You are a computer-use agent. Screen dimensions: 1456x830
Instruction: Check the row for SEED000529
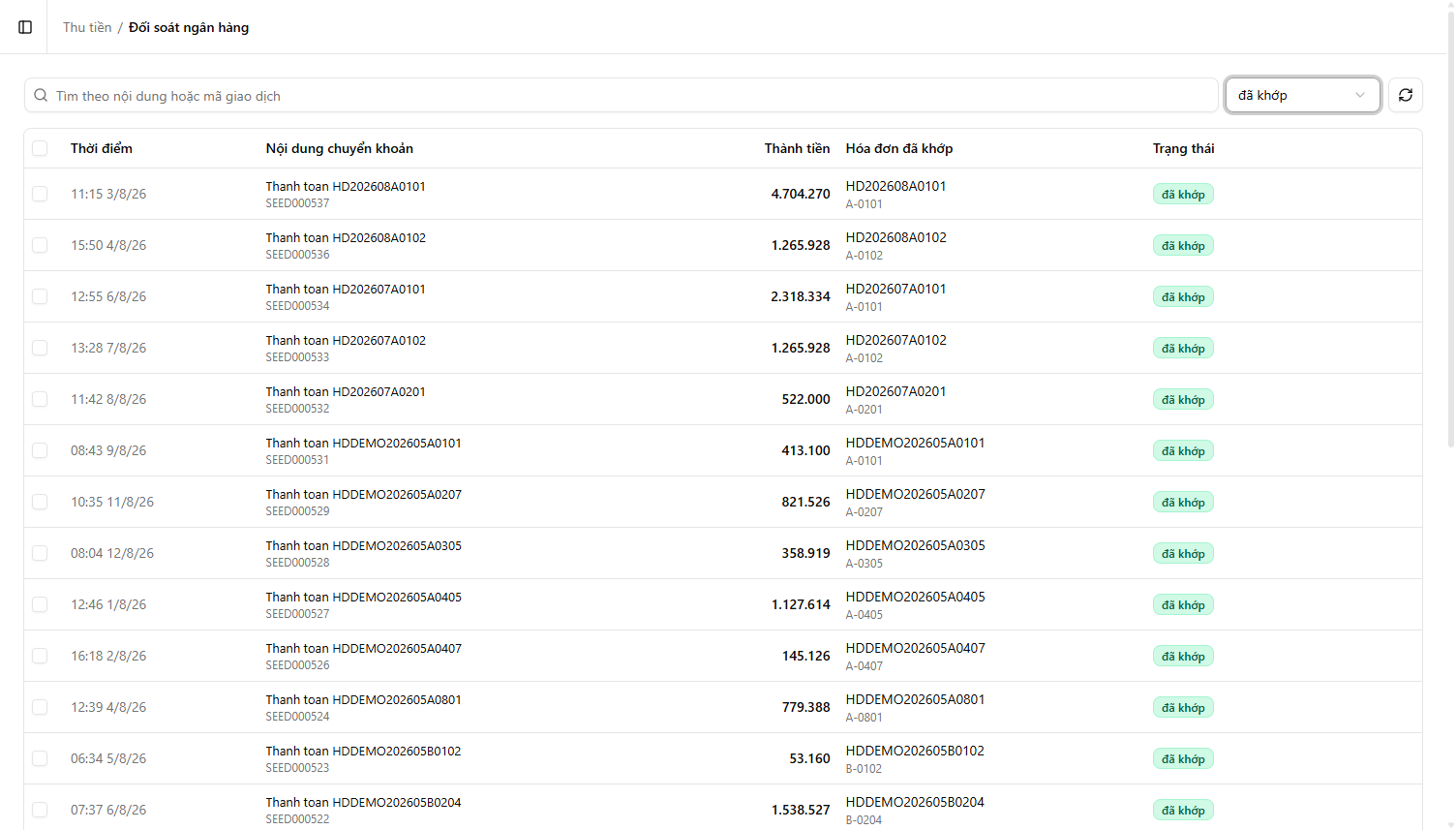(40, 502)
